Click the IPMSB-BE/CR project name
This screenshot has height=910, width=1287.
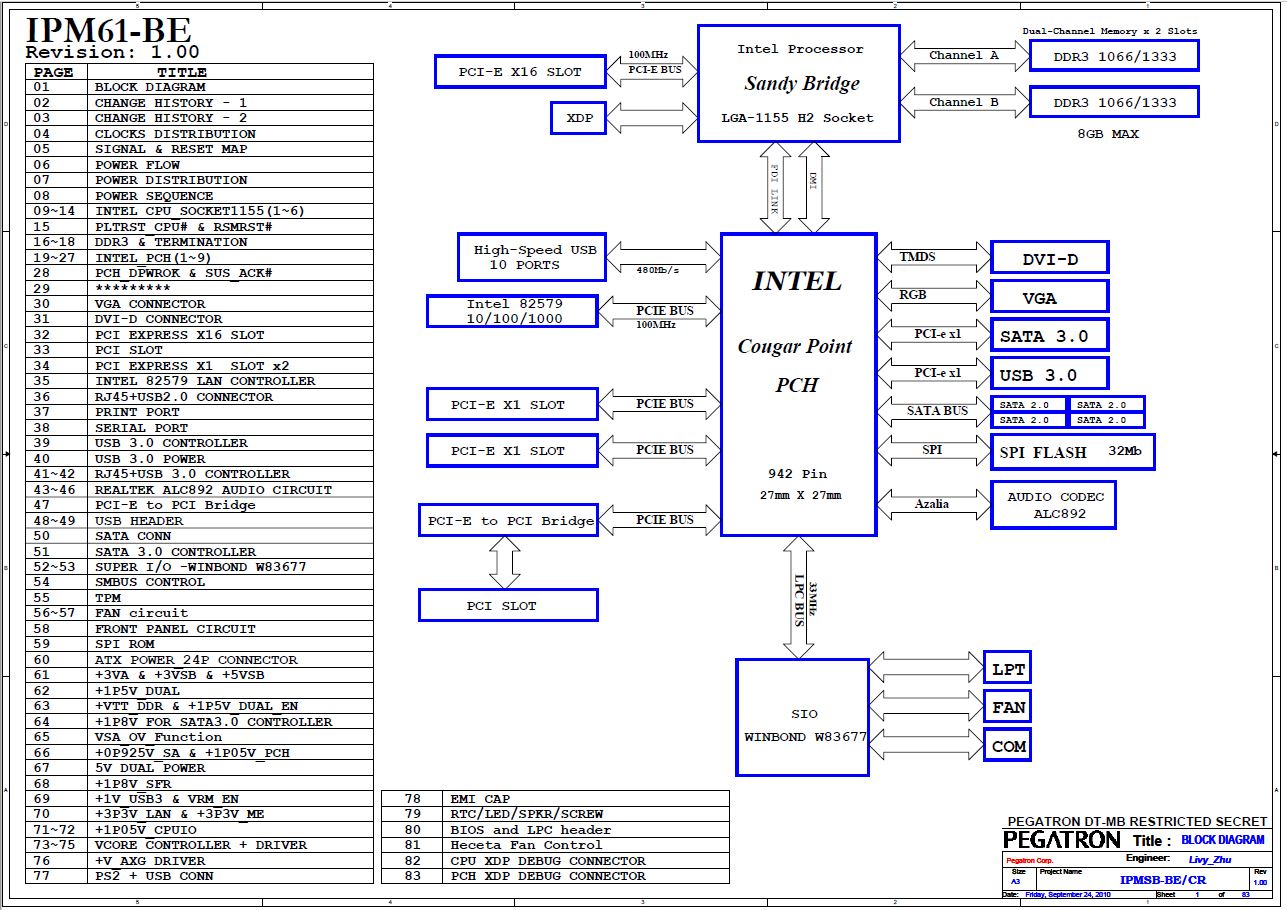tap(1162, 880)
